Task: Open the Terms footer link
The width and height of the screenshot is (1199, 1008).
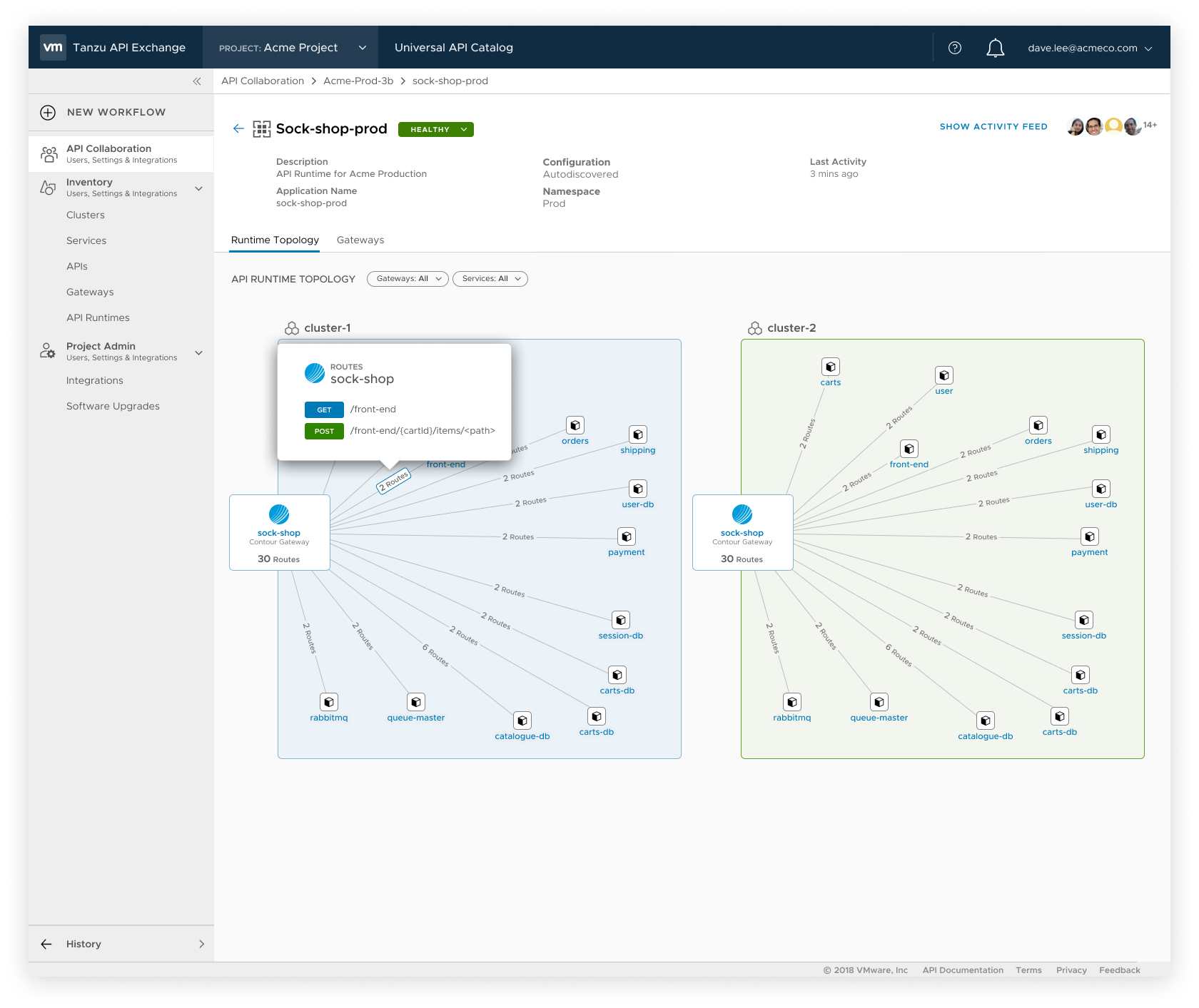Action: 1028,970
